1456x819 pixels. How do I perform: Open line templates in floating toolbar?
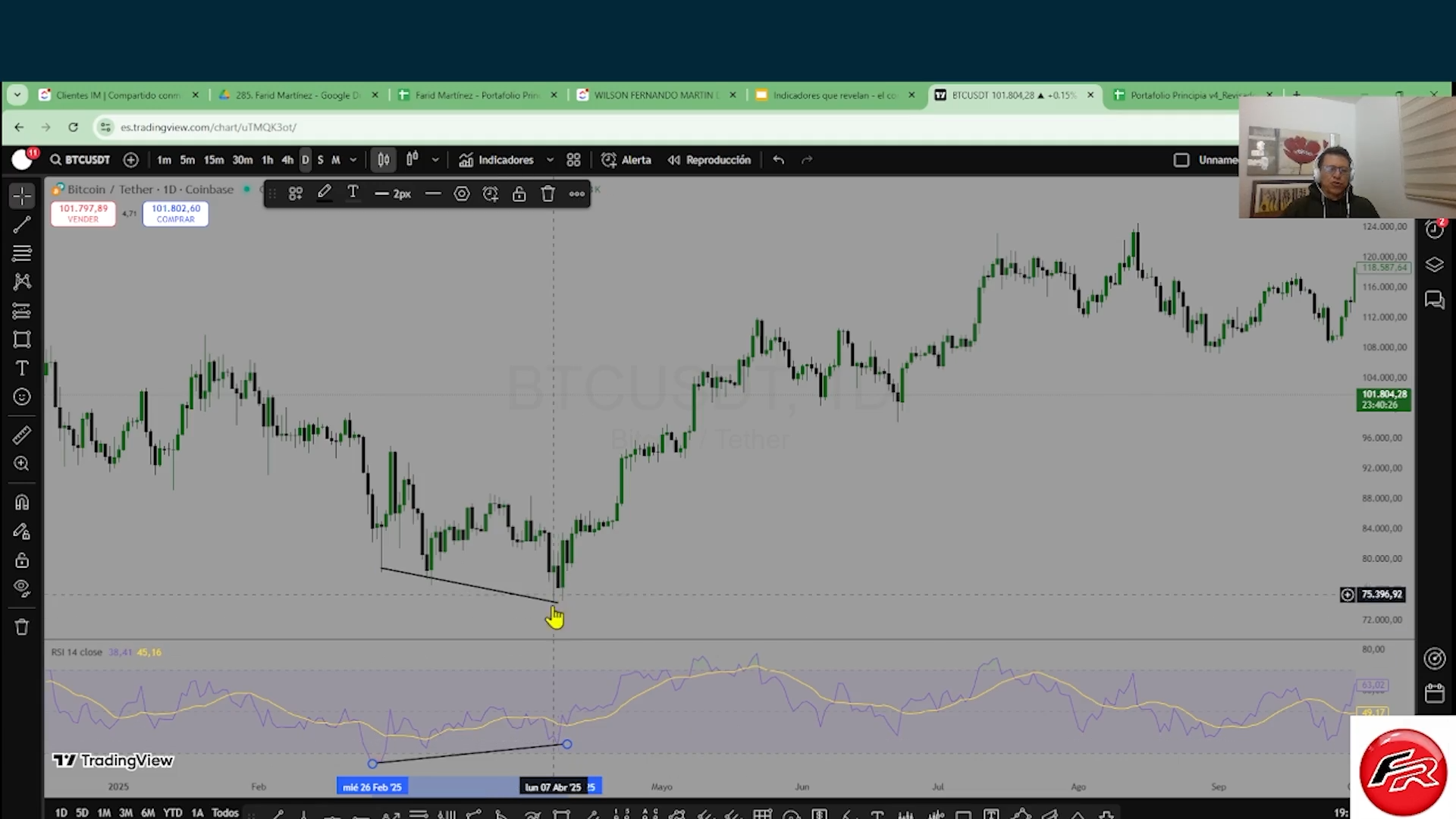[296, 194]
